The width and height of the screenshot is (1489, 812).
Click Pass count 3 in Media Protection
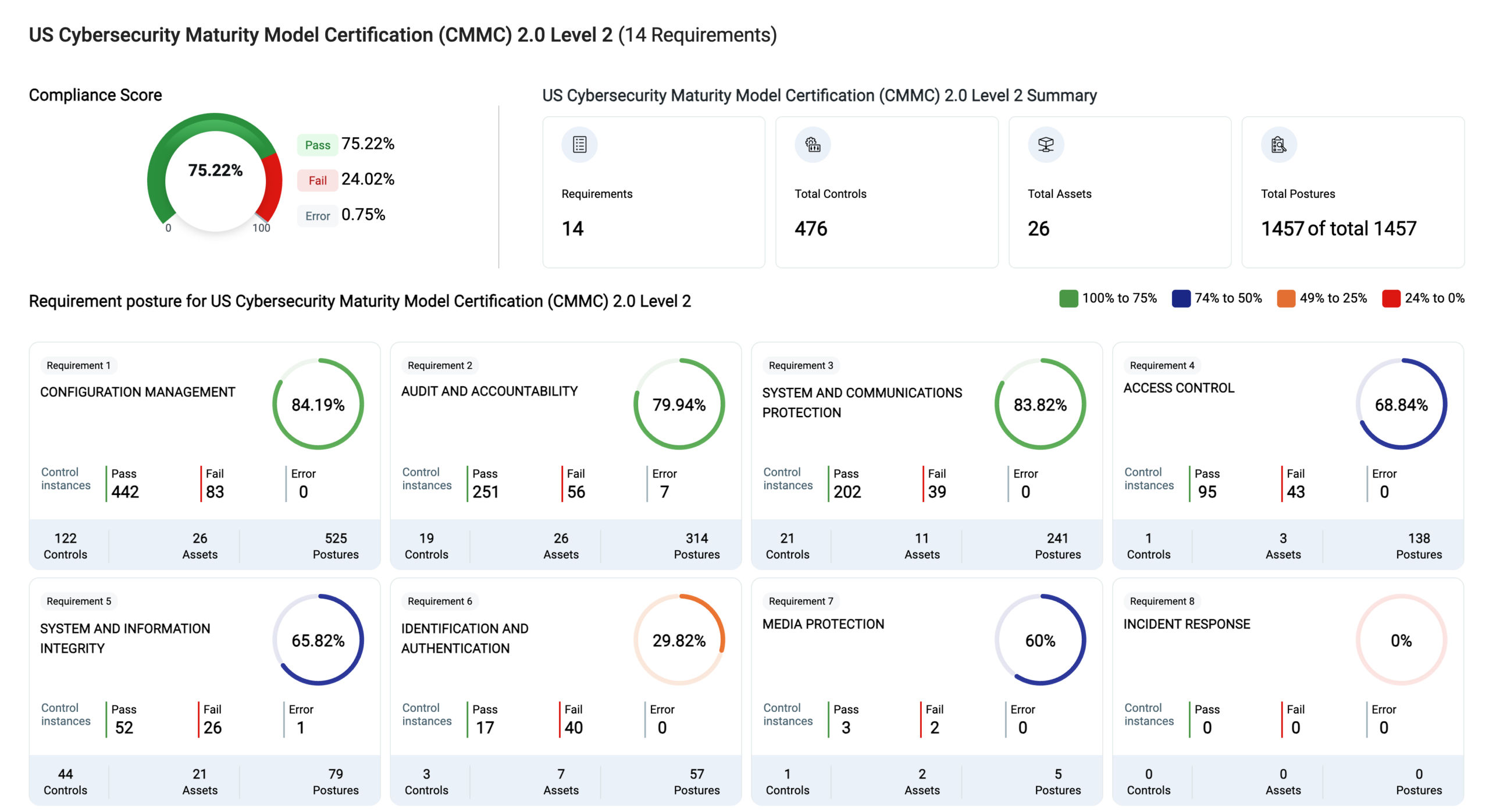pyautogui.click(x=846, y=728)
